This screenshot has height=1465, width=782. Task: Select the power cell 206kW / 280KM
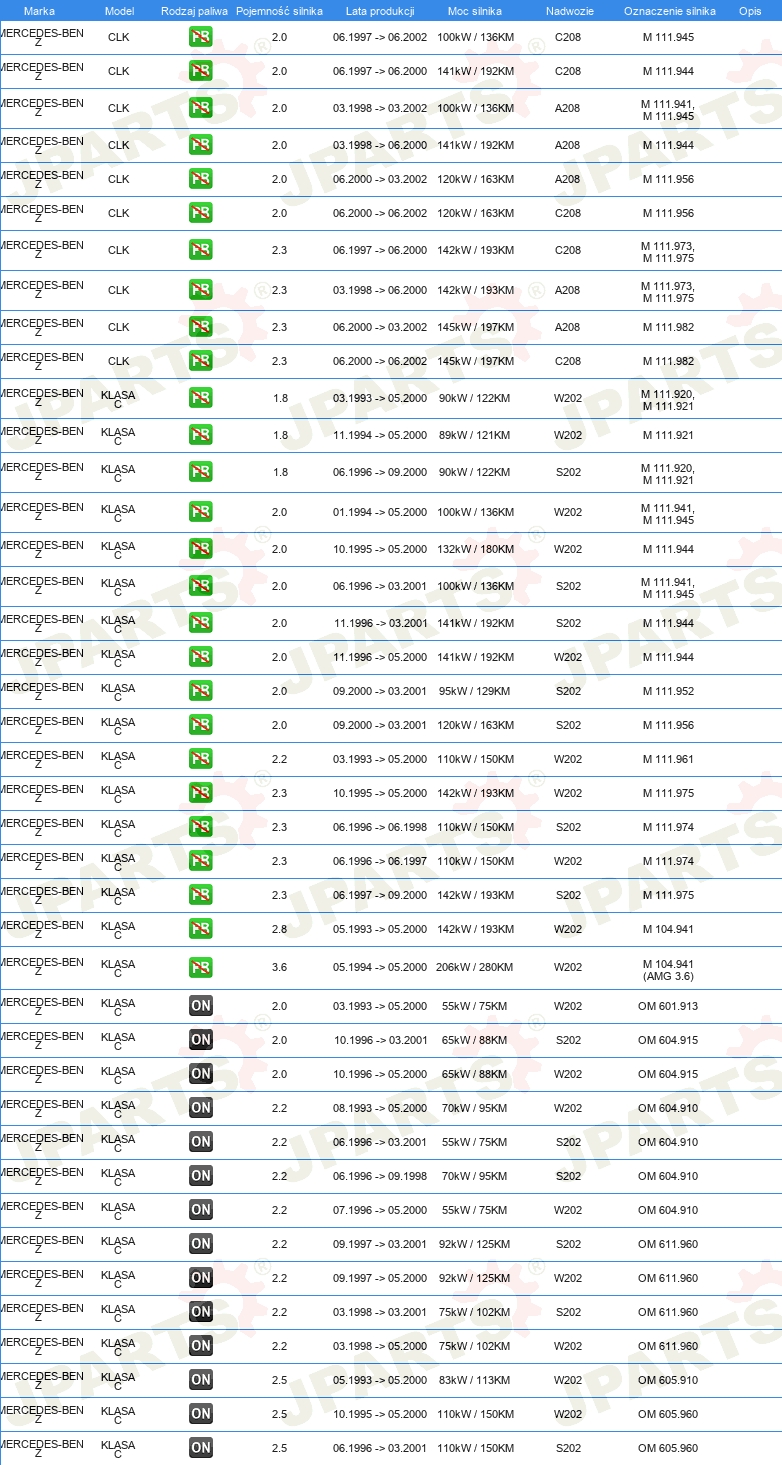tap(474, 967)
